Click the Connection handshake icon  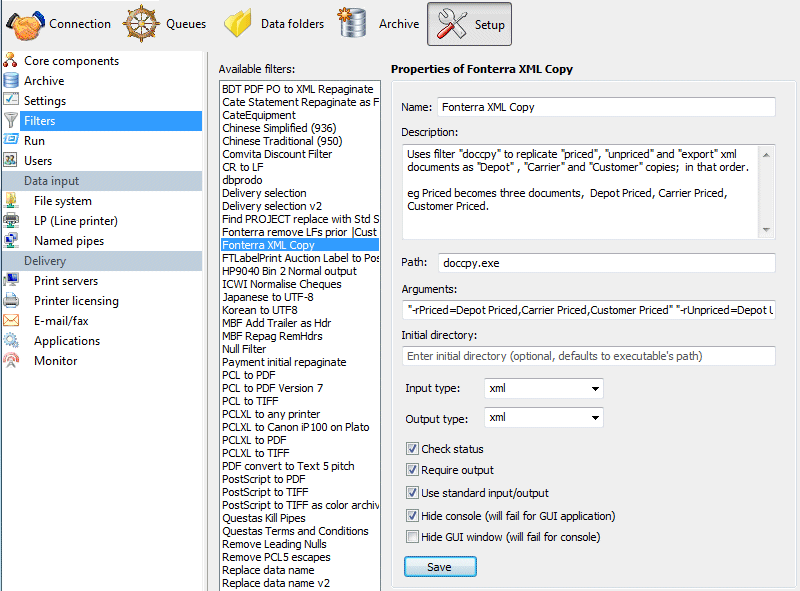pos(25,24)
